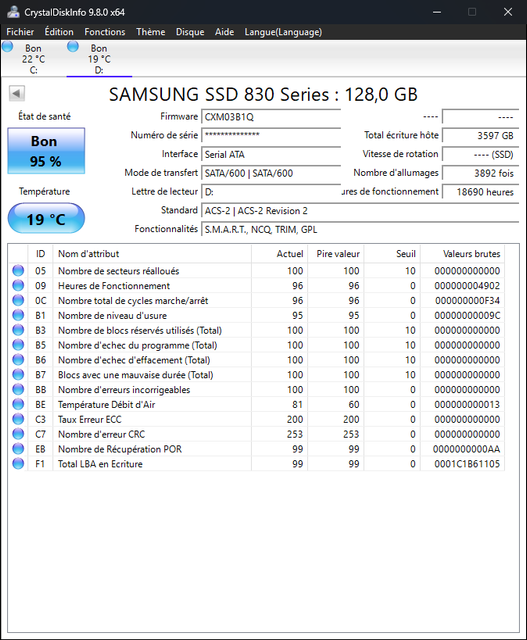This screenshot has width=527, height=640.
Task: Click status orb for attribute 05 row
Action: [x=18, y=270]
